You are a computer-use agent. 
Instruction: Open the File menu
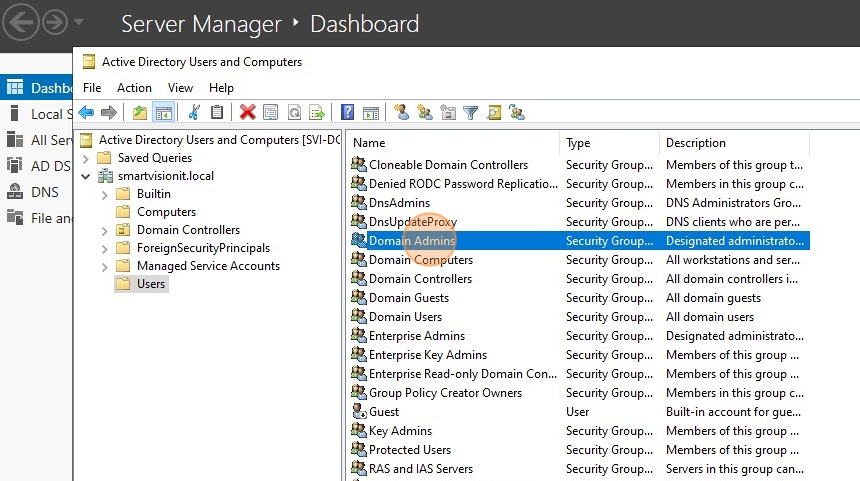[x=92, y=88]
